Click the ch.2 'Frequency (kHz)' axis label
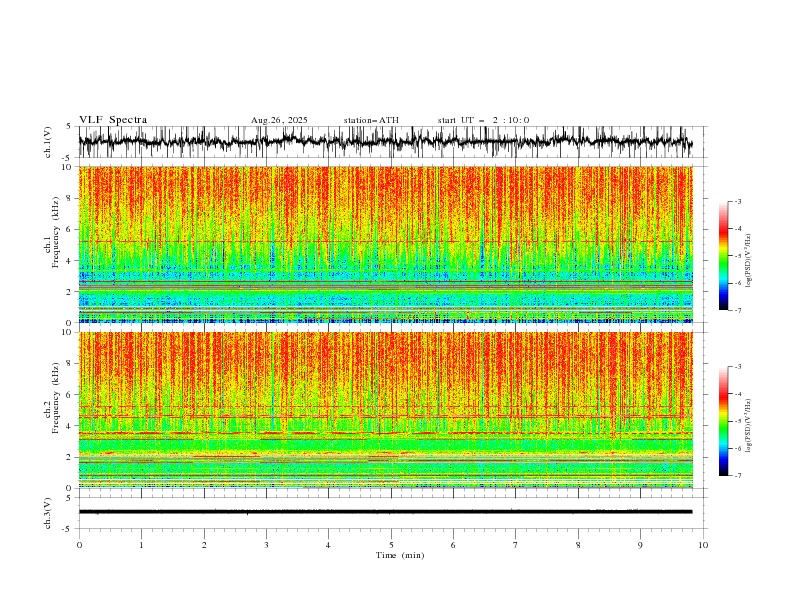The height and width of the screenshot is (612, 792). coord(56,398)
